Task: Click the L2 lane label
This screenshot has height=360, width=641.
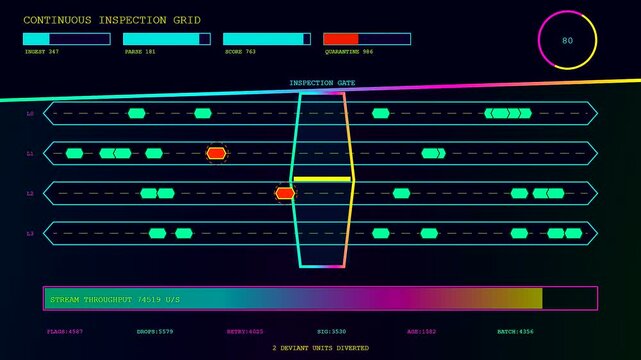Action: [30, 193]
